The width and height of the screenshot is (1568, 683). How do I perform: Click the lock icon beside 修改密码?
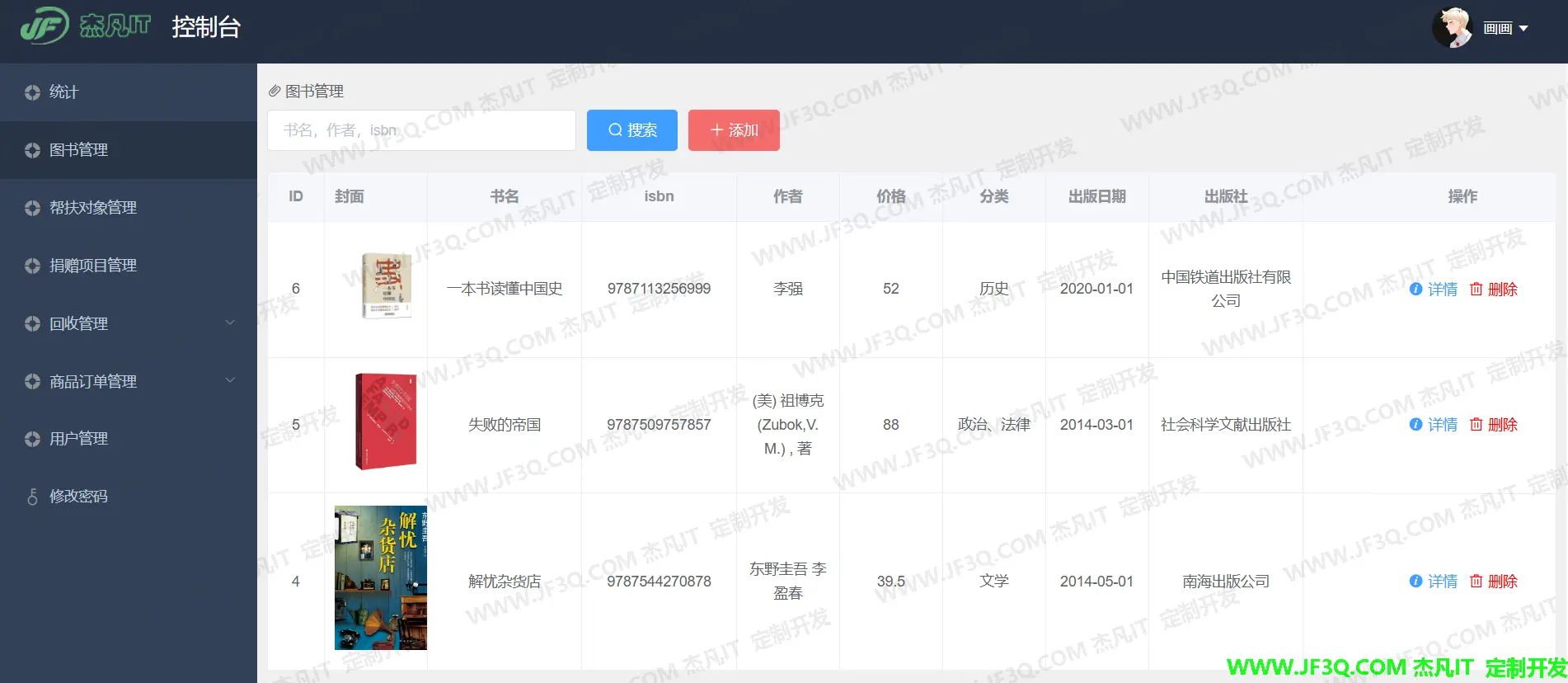[32, 497]
